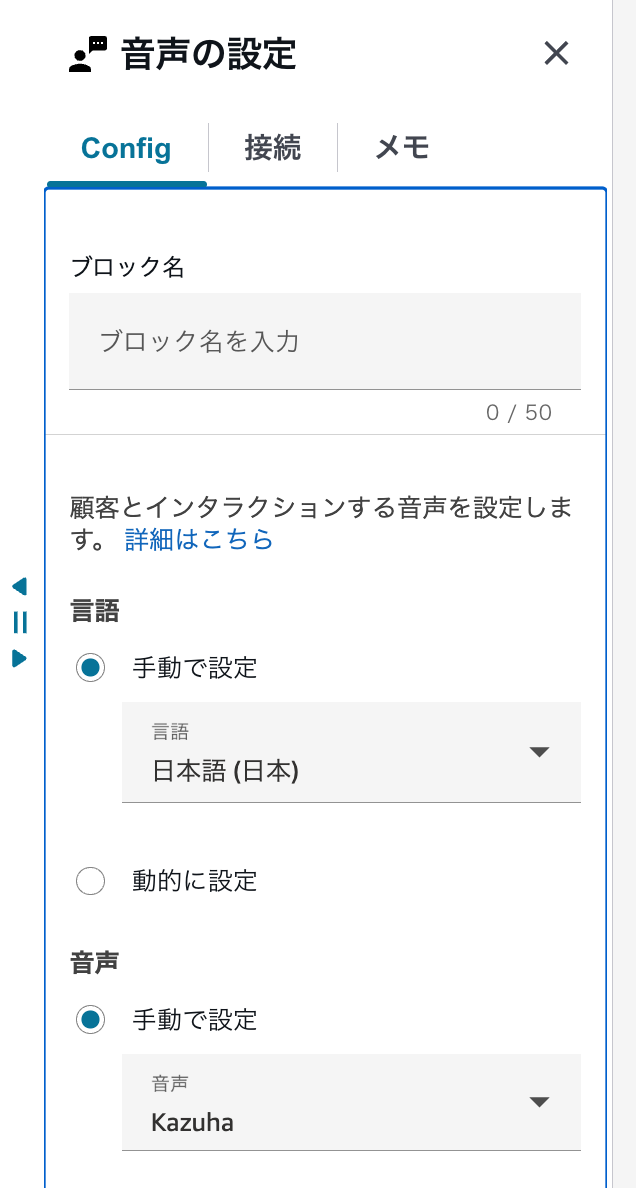636x1188 pixels.
Task: Click the ブロック名を入力 input field
Action: [325, 341]
